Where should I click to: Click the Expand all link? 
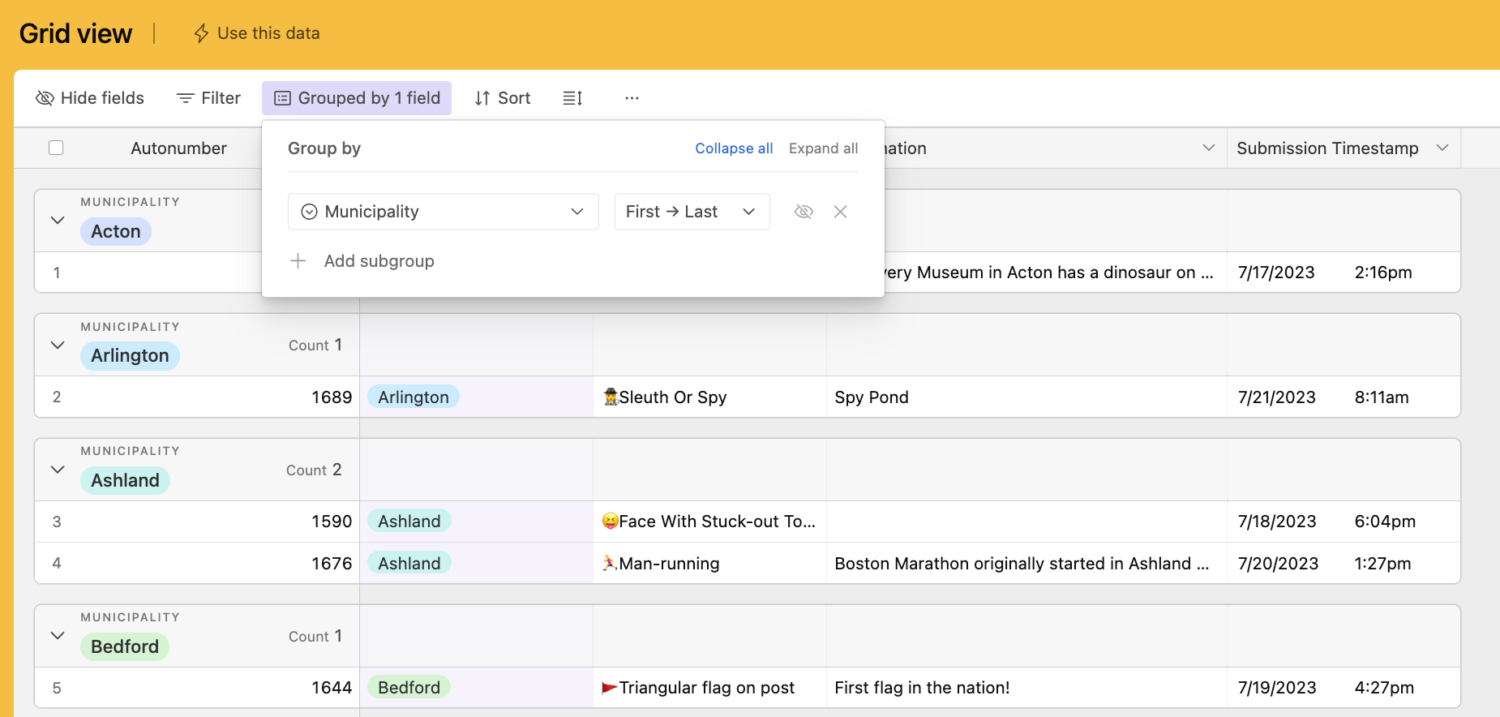823,148
